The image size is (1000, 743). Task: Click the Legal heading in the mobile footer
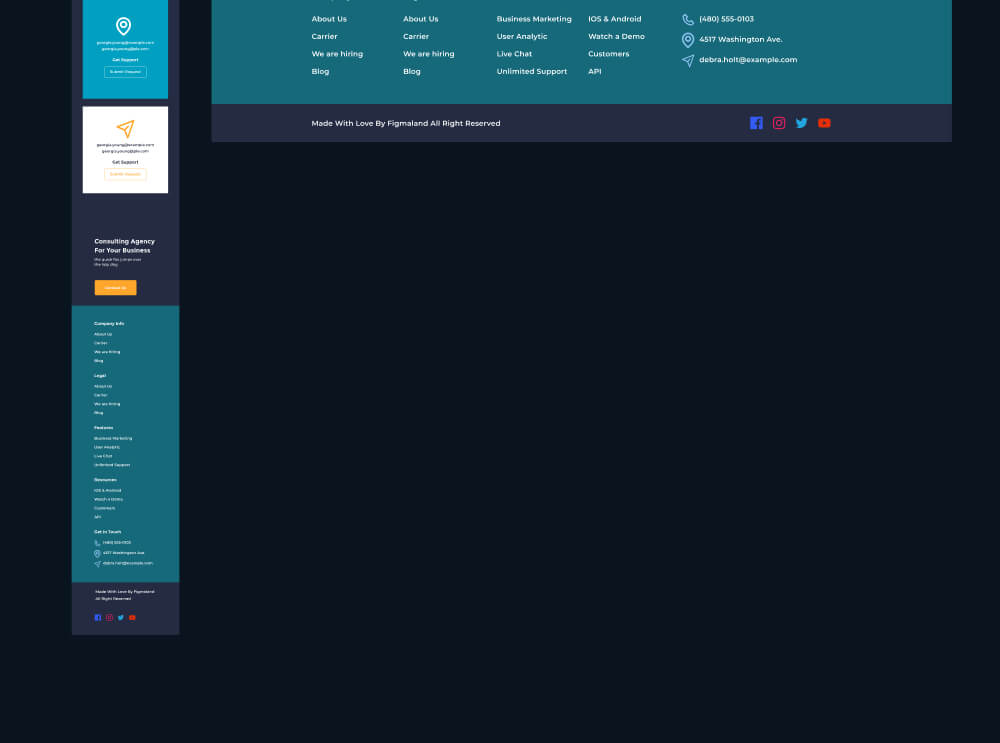click(100, 376)
